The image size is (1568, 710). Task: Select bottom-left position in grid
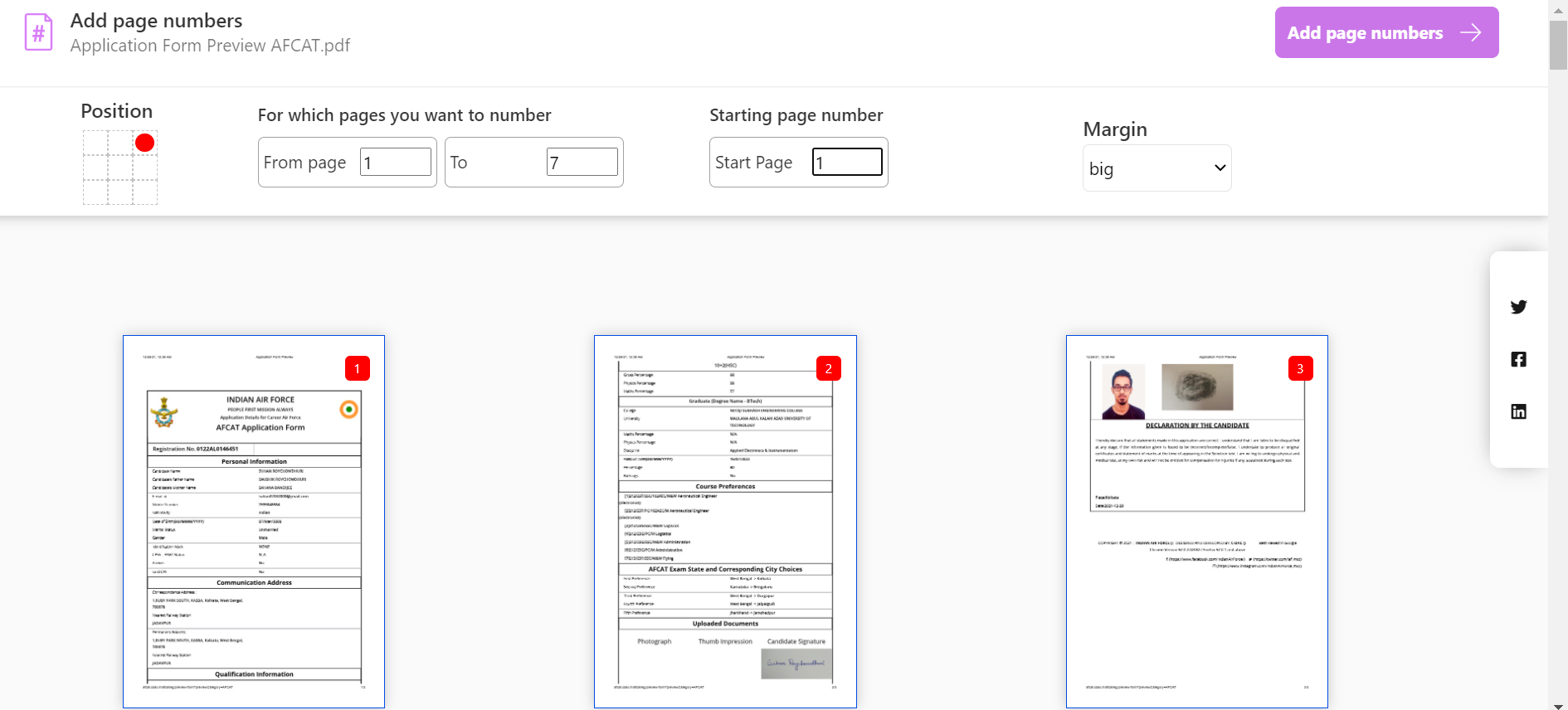[x=95, y=192]
